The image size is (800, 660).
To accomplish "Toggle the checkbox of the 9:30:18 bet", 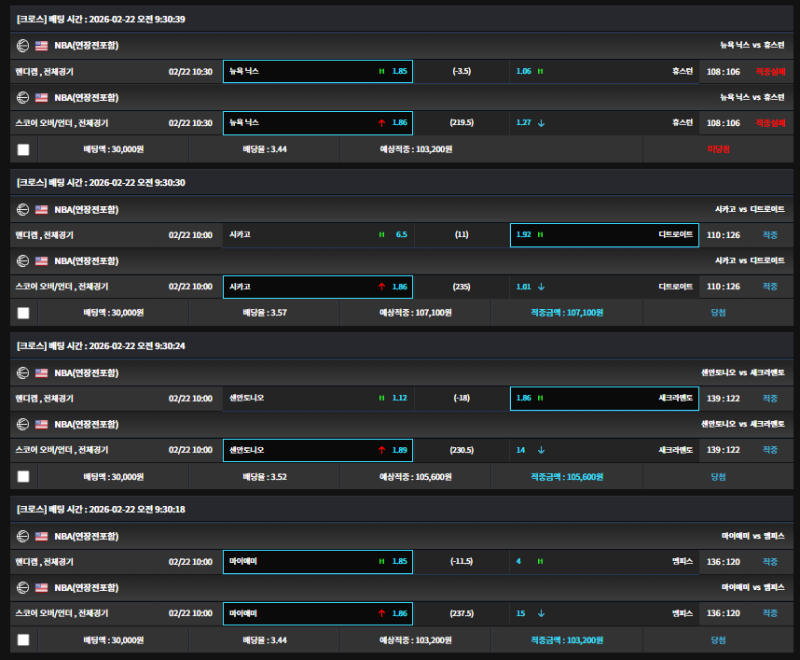I will click(x=23, y=639).
